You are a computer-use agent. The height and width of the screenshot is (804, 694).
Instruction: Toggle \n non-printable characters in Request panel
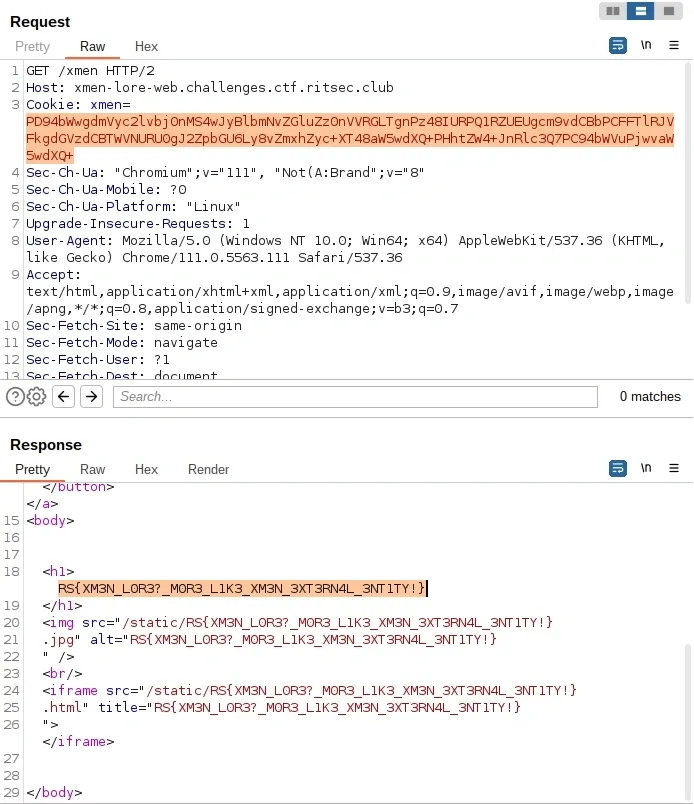coord(646,46)
